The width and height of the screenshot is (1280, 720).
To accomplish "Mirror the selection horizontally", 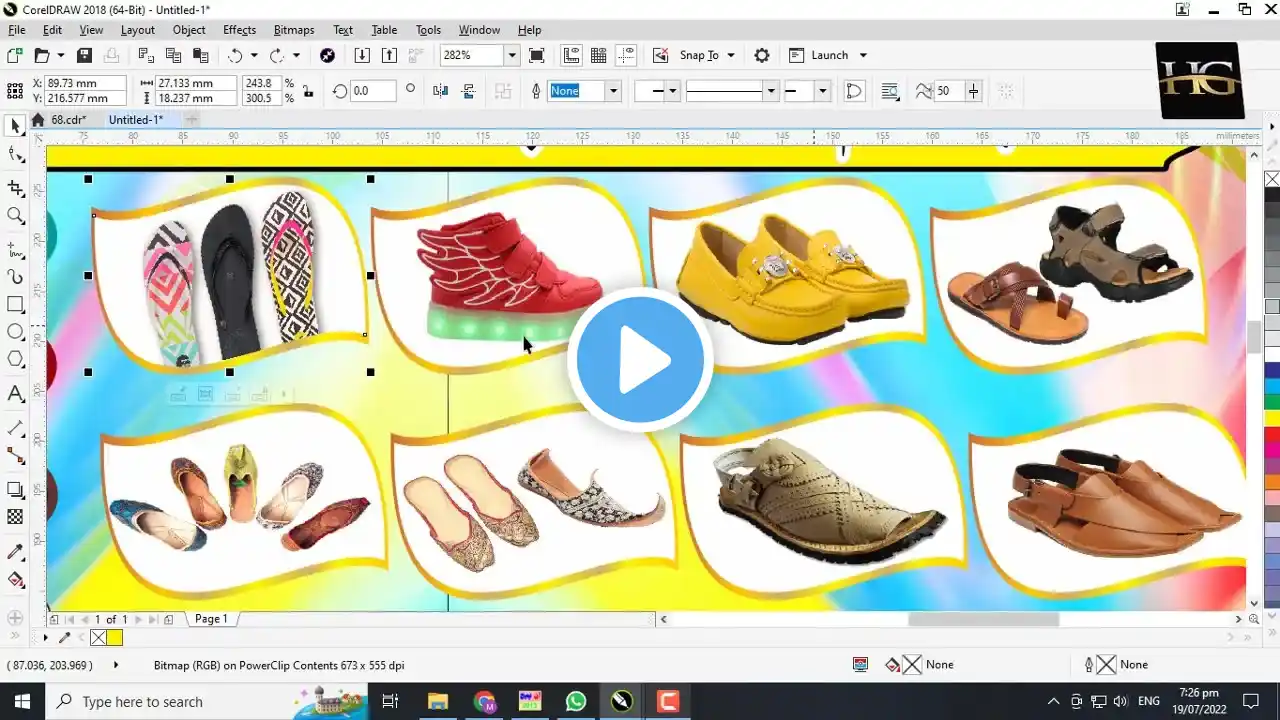I will (x=441, y=90).
